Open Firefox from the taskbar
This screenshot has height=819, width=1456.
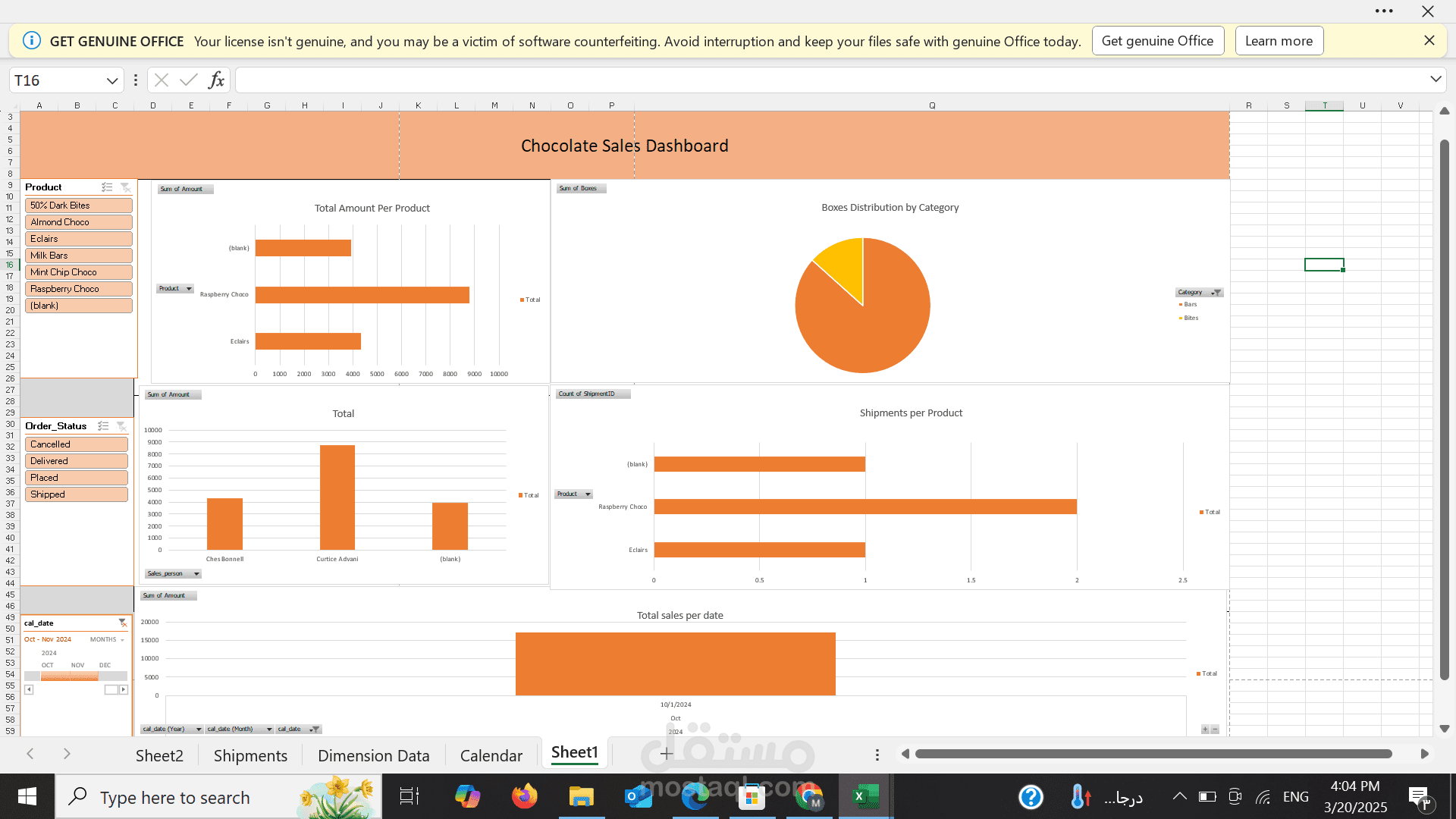(x=524, y=796)
